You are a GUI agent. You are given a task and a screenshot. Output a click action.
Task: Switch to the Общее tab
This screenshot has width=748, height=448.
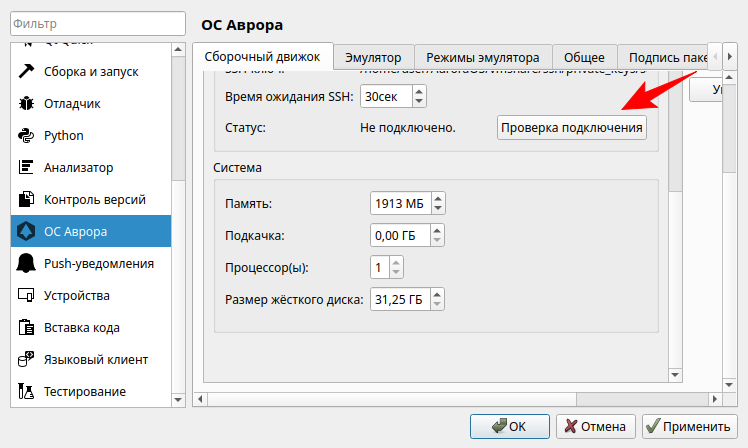click(x=584, y=57)
